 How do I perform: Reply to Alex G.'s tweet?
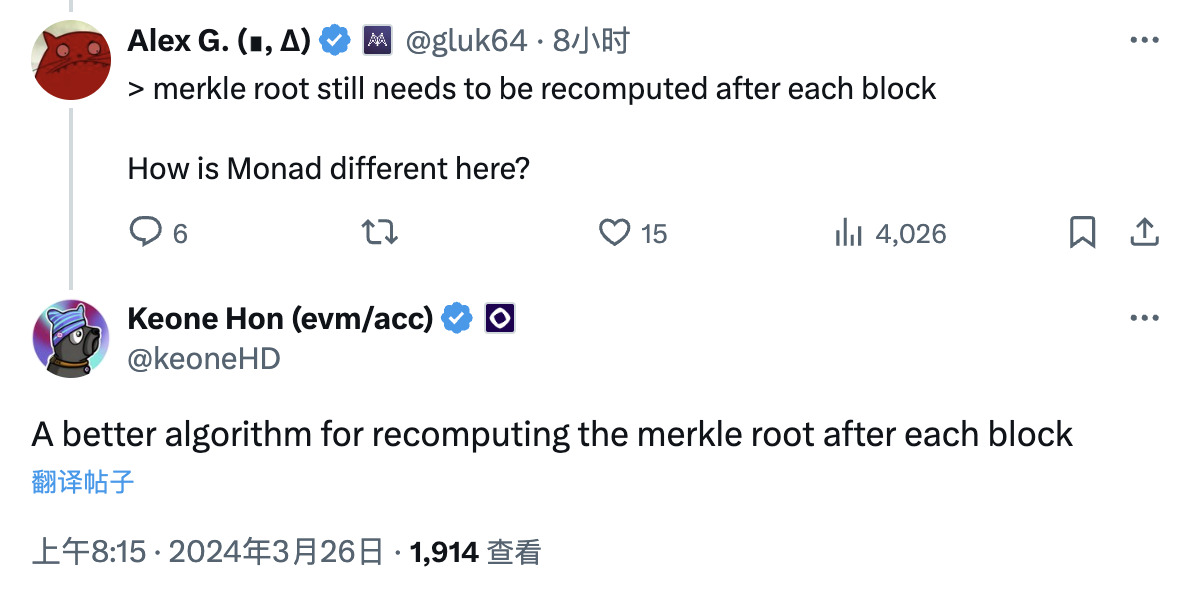147,233
